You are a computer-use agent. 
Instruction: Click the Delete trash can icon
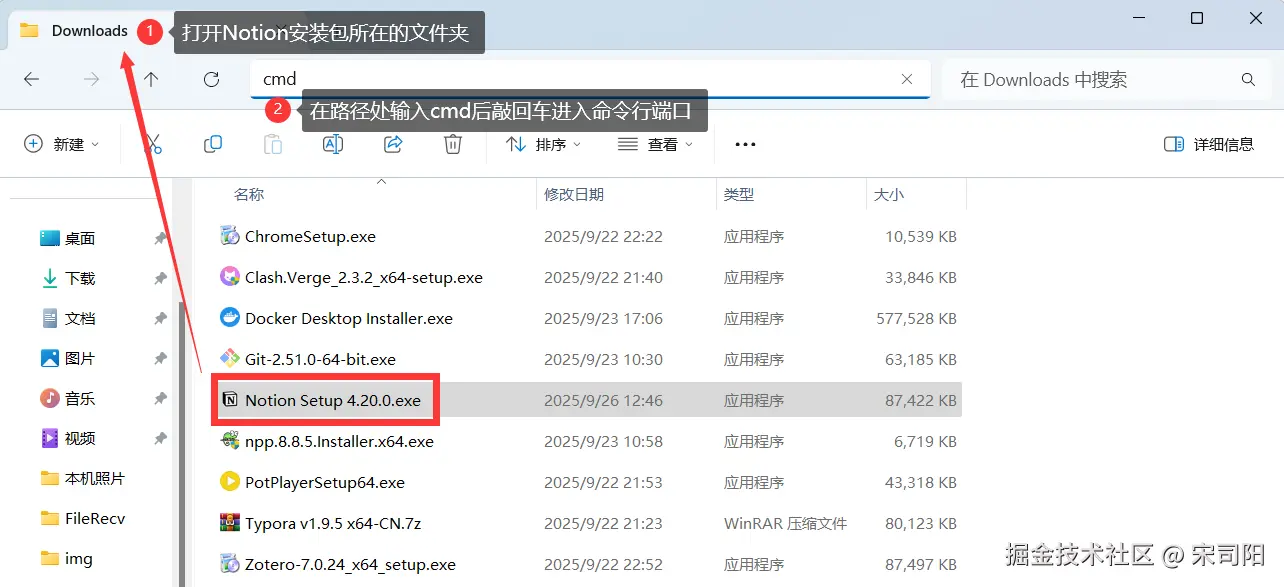(x=453, y=144)
